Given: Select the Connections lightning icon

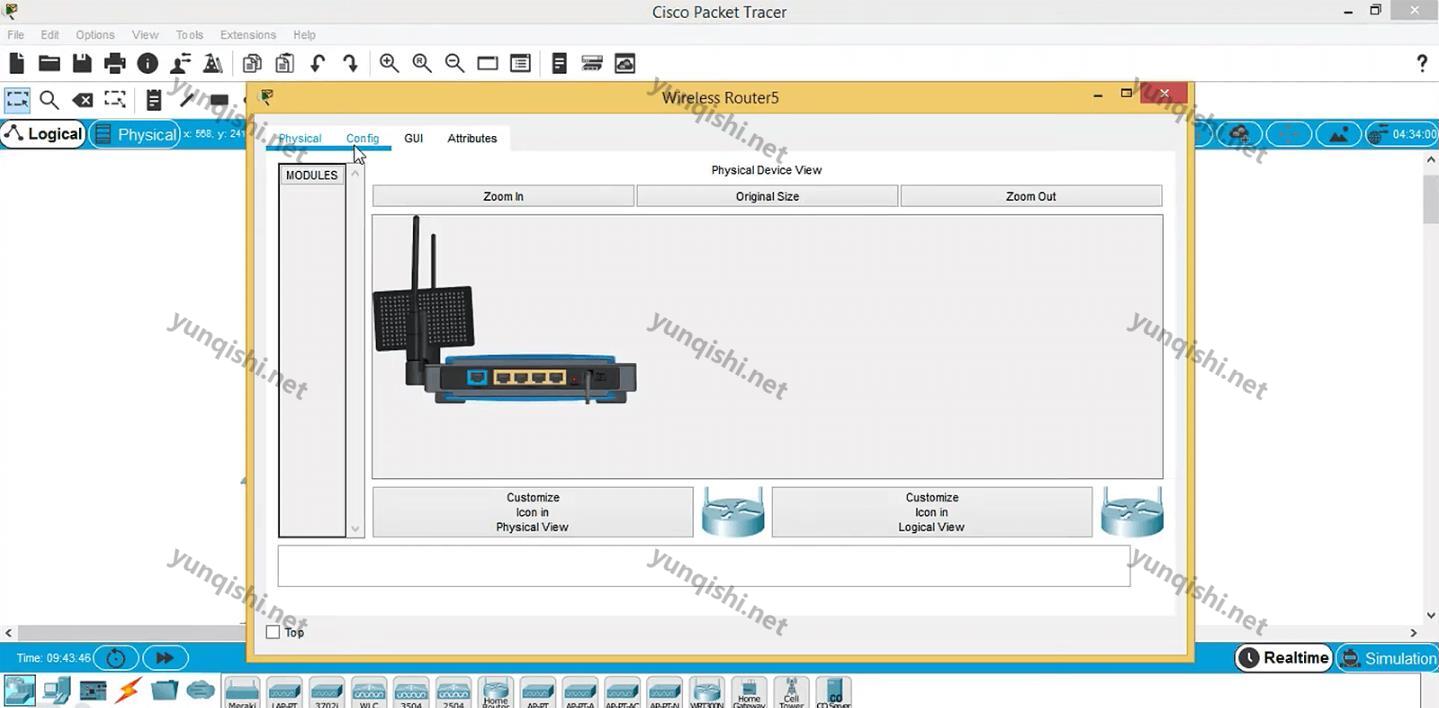Looking at the screenshot, I should click(x=129, y=690).
